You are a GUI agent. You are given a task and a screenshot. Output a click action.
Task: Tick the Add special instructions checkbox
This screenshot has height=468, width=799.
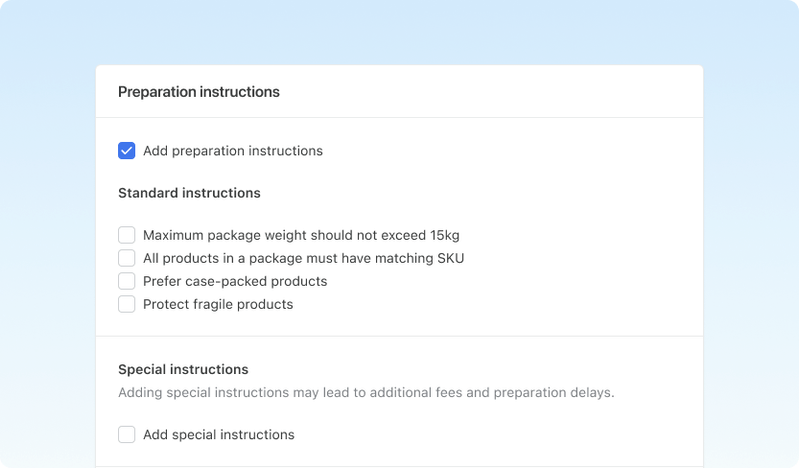tap(127, 435)
